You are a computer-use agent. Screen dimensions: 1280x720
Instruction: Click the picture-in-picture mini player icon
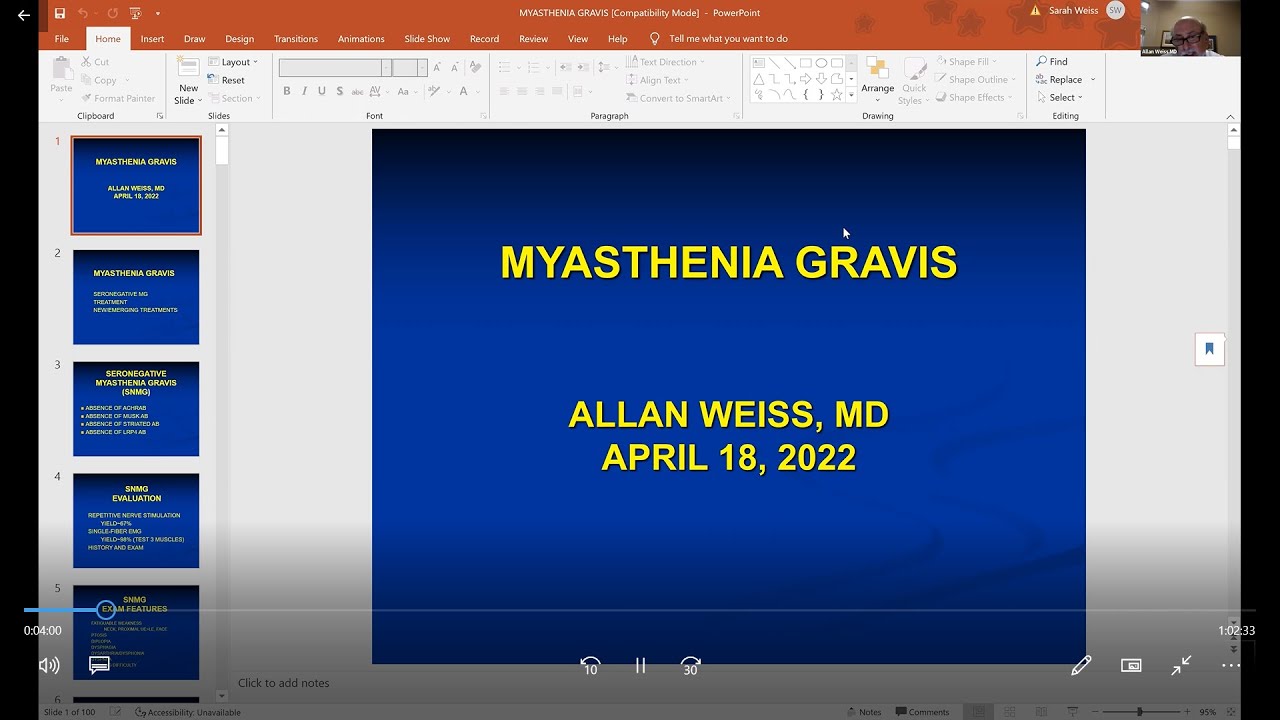[x=1131, y=665]
